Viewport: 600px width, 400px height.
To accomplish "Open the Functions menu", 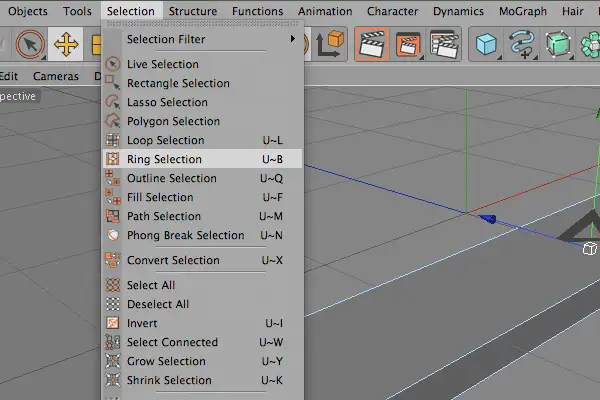I will [258, 11].
